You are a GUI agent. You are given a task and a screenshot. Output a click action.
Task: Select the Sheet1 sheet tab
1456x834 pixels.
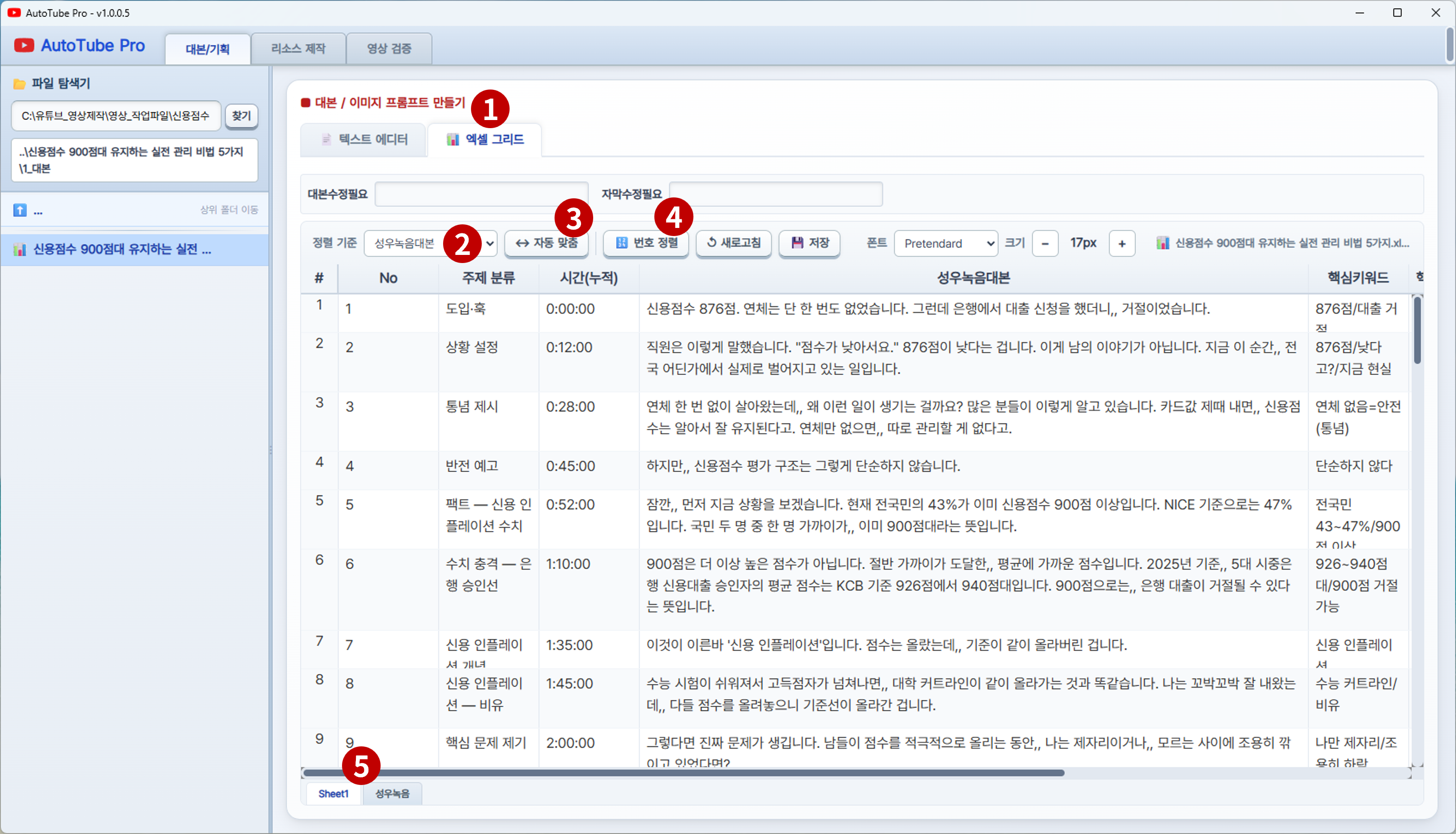point(333,794)
